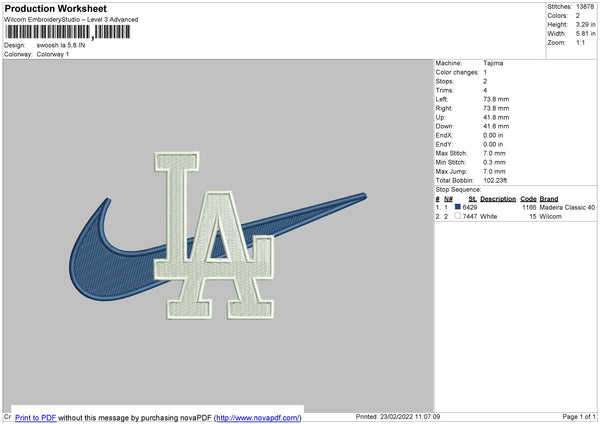Select the Height value 3.29 in
The width and height of the screenshot is (600, 424).
585,24
